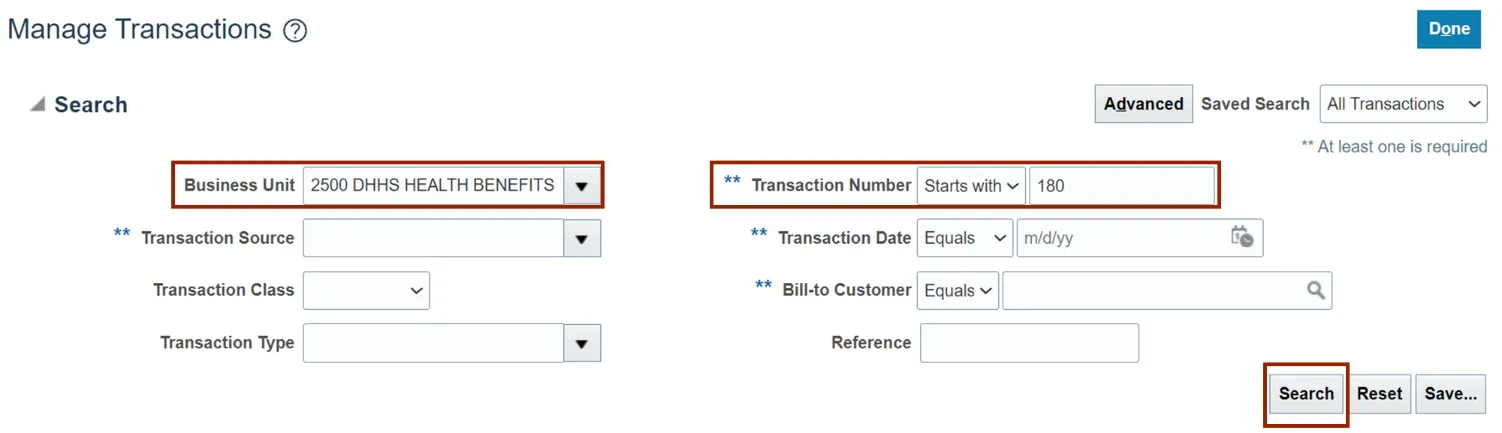This screenshot has width=1502, height=433.
Task: Click the Search button
Action: [1306, 394]
